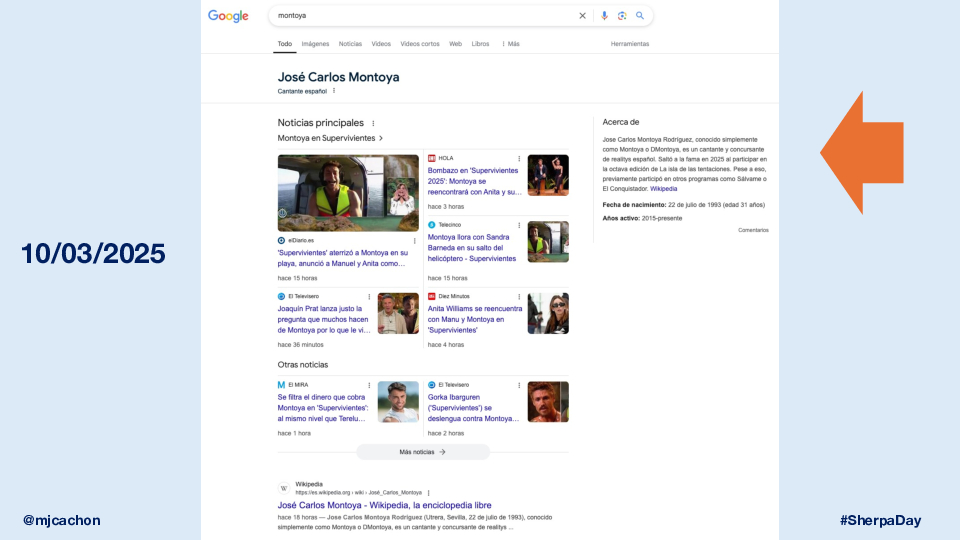Click the Wikipedia favicon in search result
The height and width of the screenshot is (540, 960).
coord(283,488)
